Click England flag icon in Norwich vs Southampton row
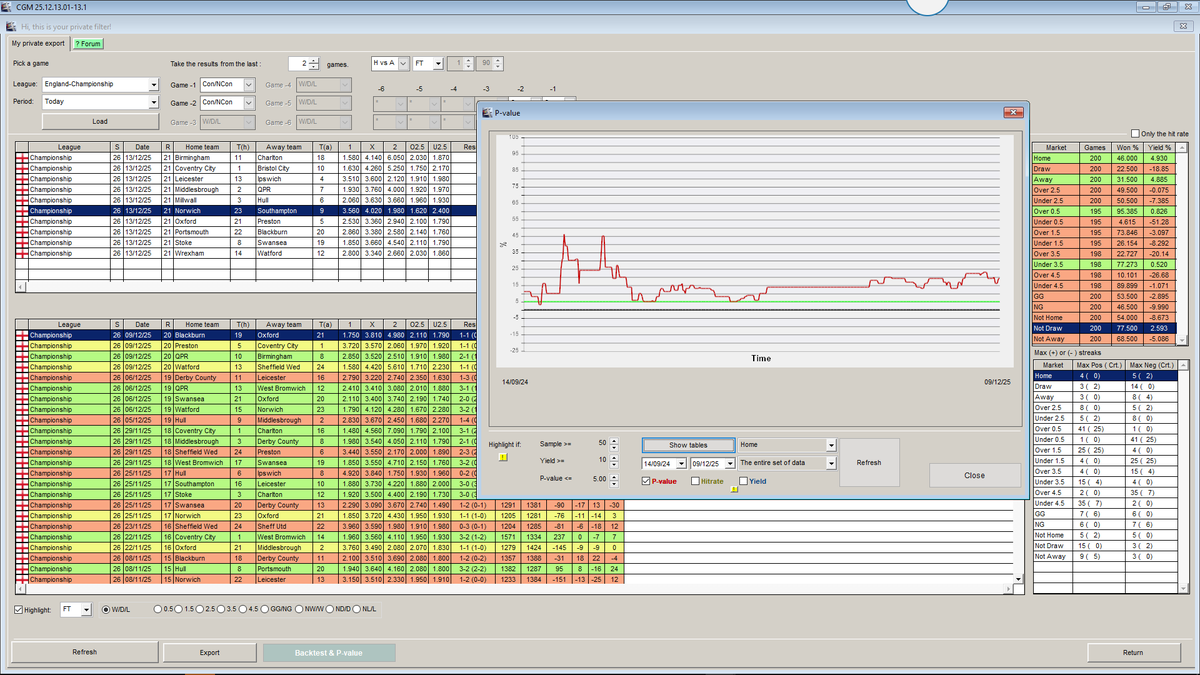Viewport: 1200px width, 675px height. [22, 211]
